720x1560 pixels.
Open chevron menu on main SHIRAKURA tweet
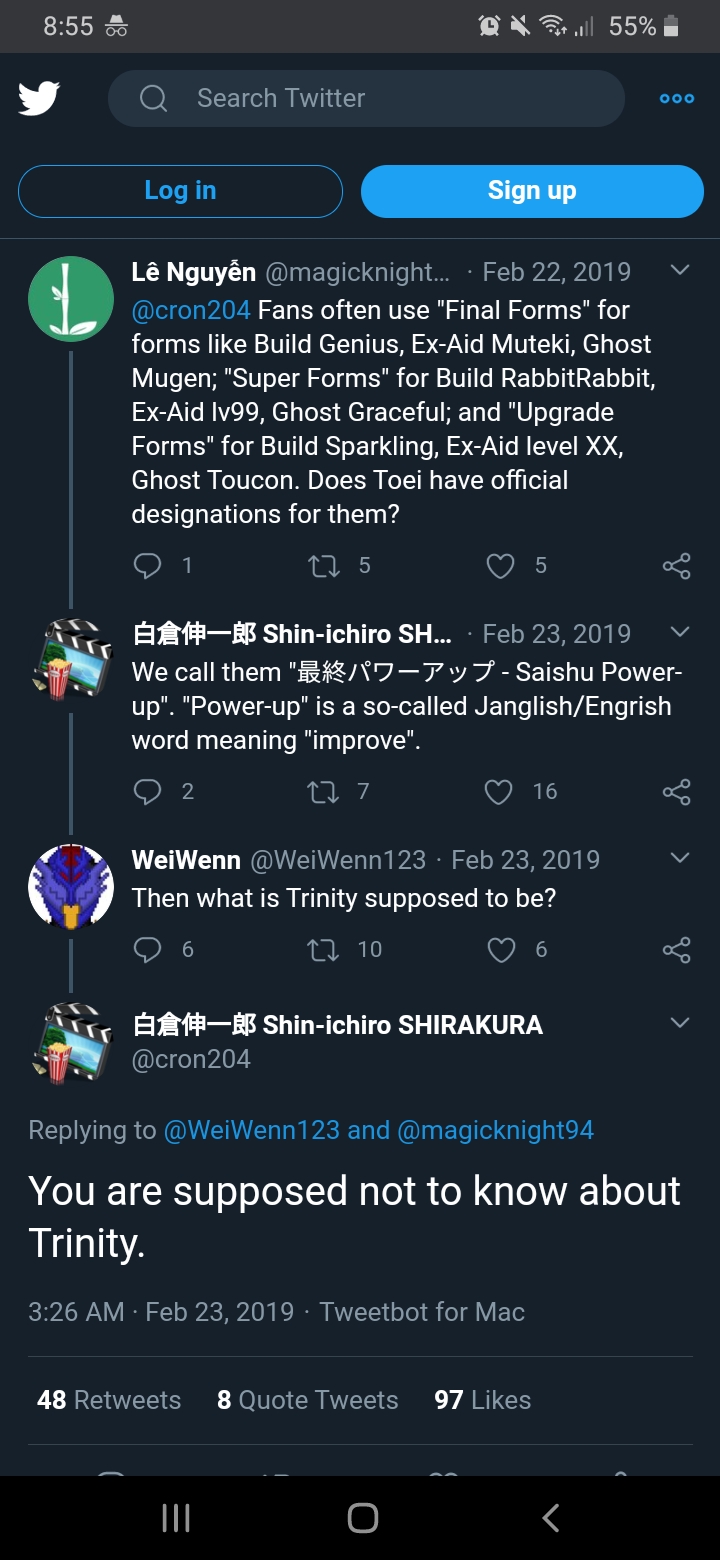(680, 1023)
